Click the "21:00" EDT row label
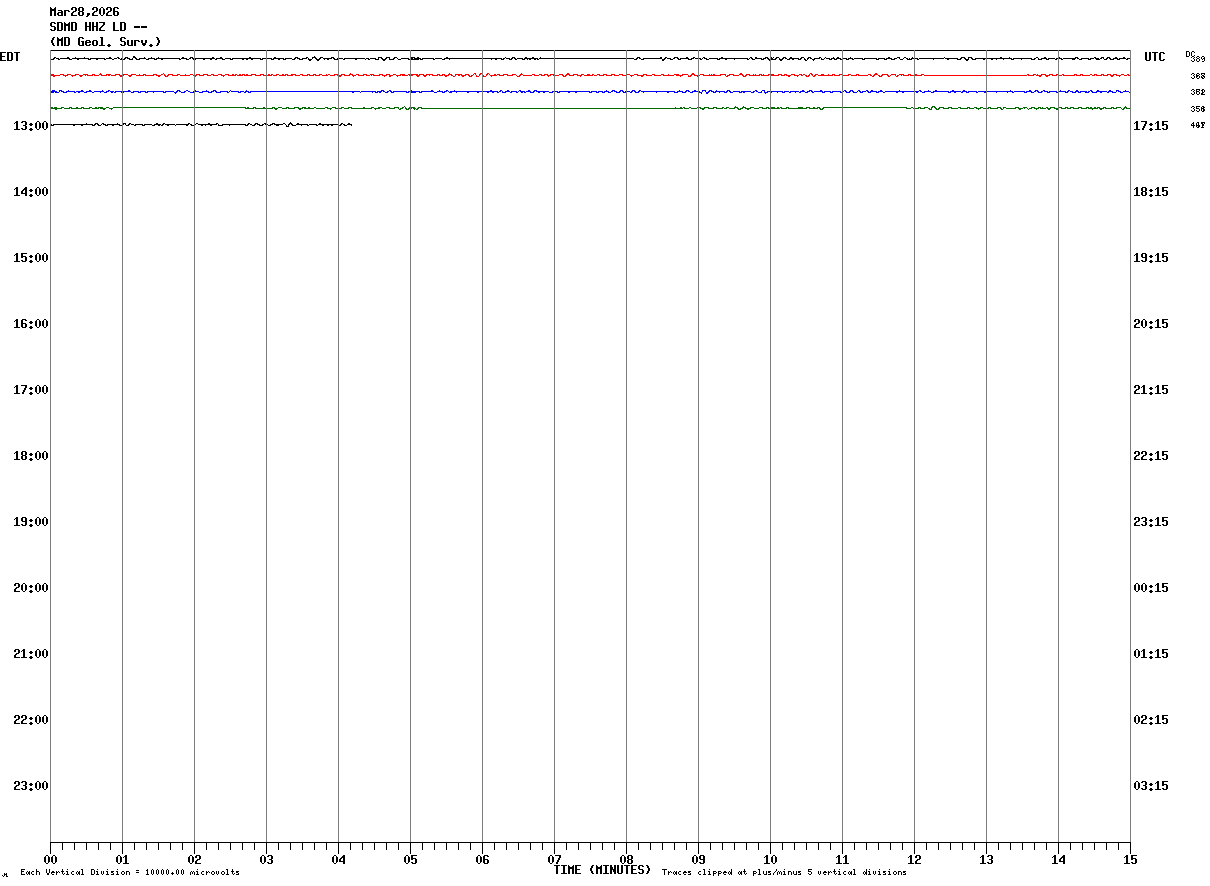 31,653
